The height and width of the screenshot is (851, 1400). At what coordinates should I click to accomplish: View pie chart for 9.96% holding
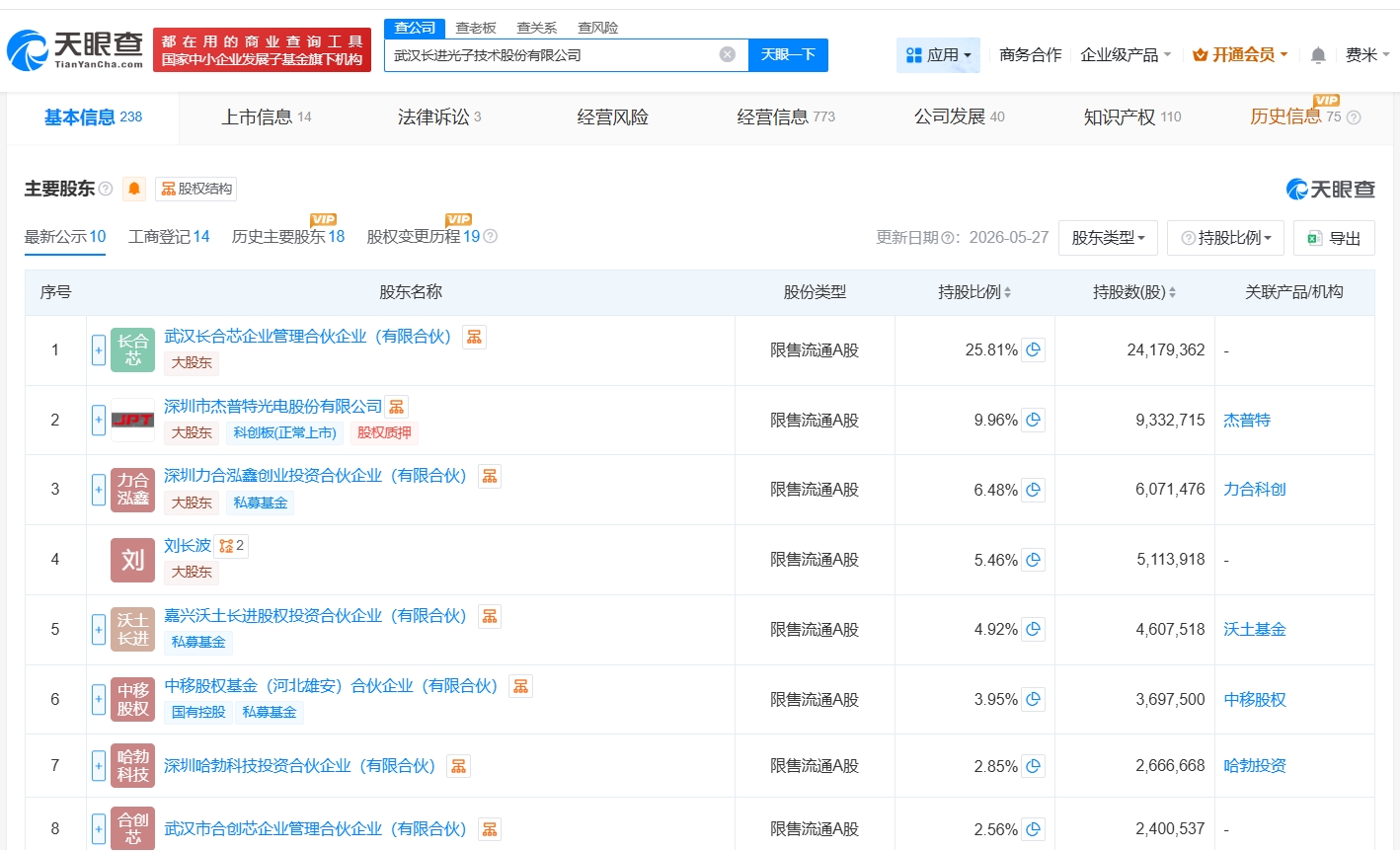pos(1034,421)
